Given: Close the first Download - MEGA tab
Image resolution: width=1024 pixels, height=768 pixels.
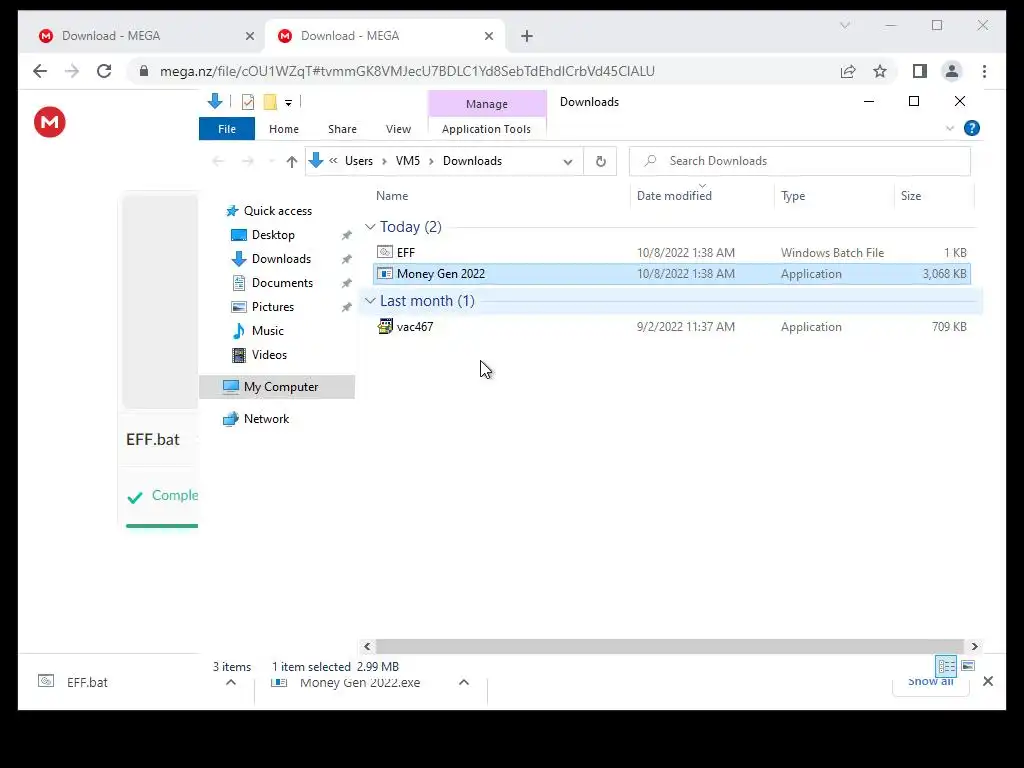Looking at the screenshot, I should point(249,37).
